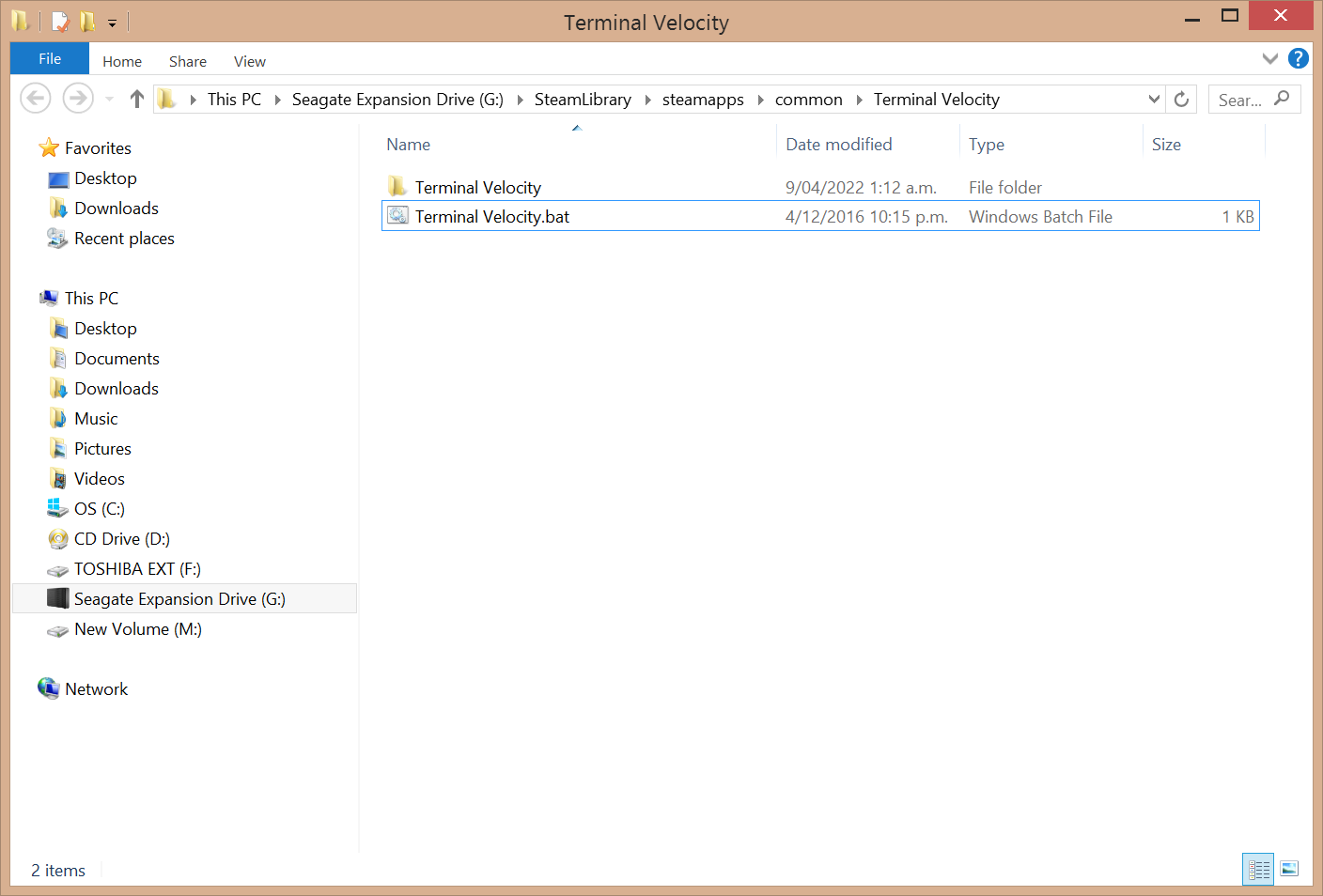Click the Videos folder icon
The width and height of the screenshot is (1323, 896).
click(58, 478)
